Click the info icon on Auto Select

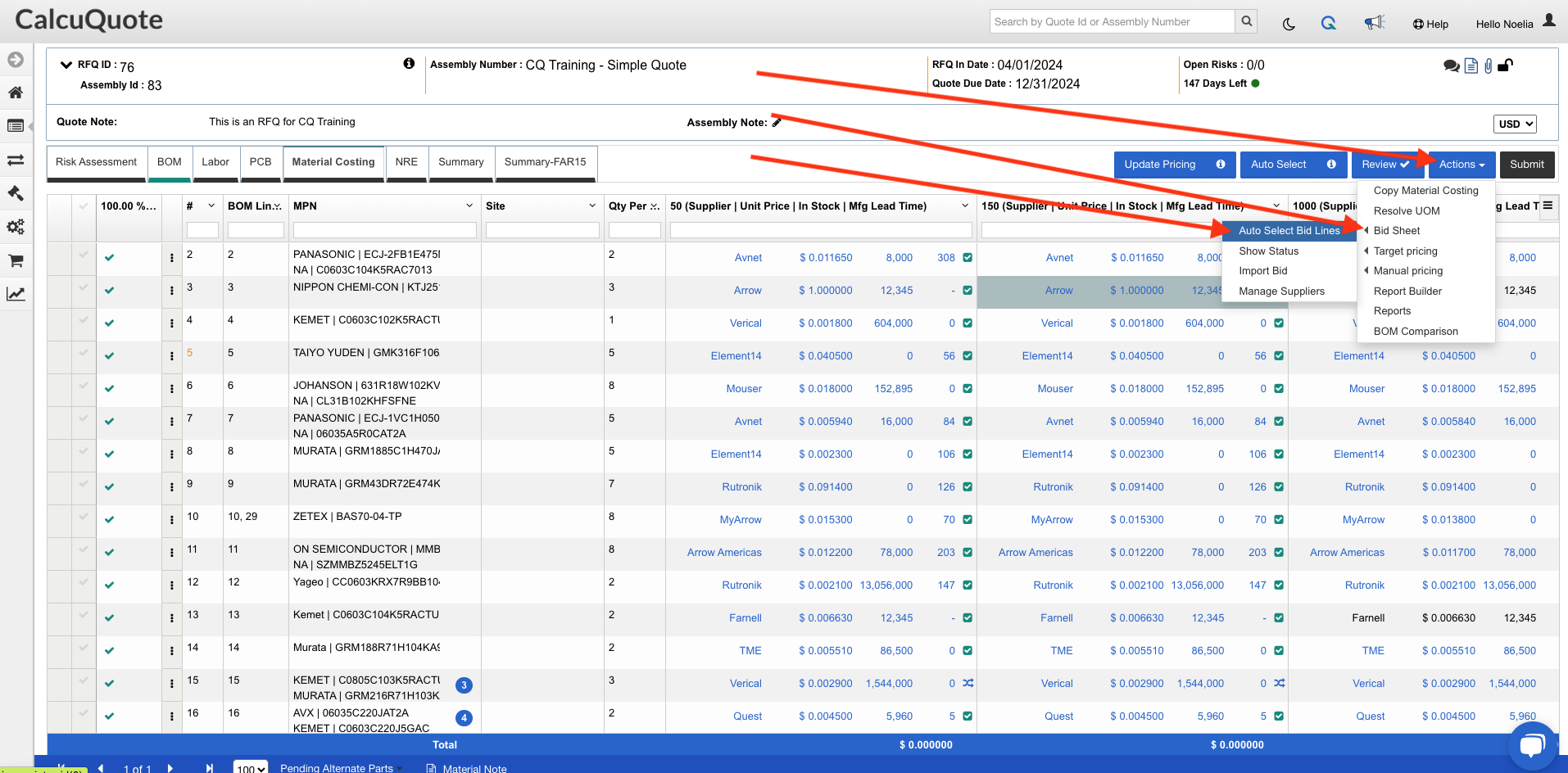(x=1331, y=164)
